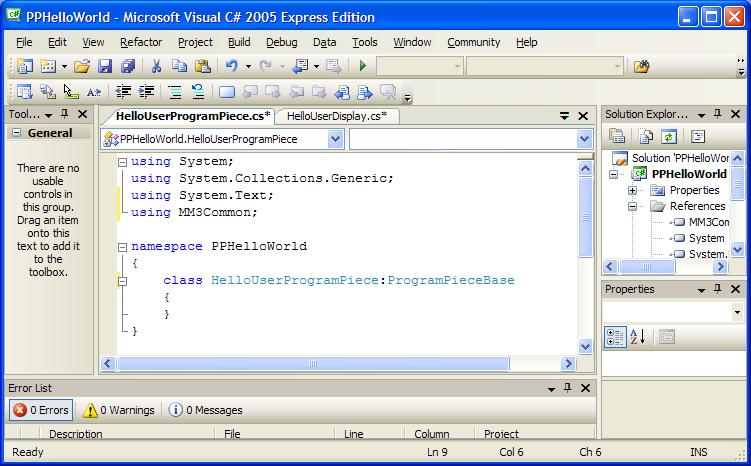Click the Find in Files icon
This screenshot has width=751, height=466.
pos(641,66)
